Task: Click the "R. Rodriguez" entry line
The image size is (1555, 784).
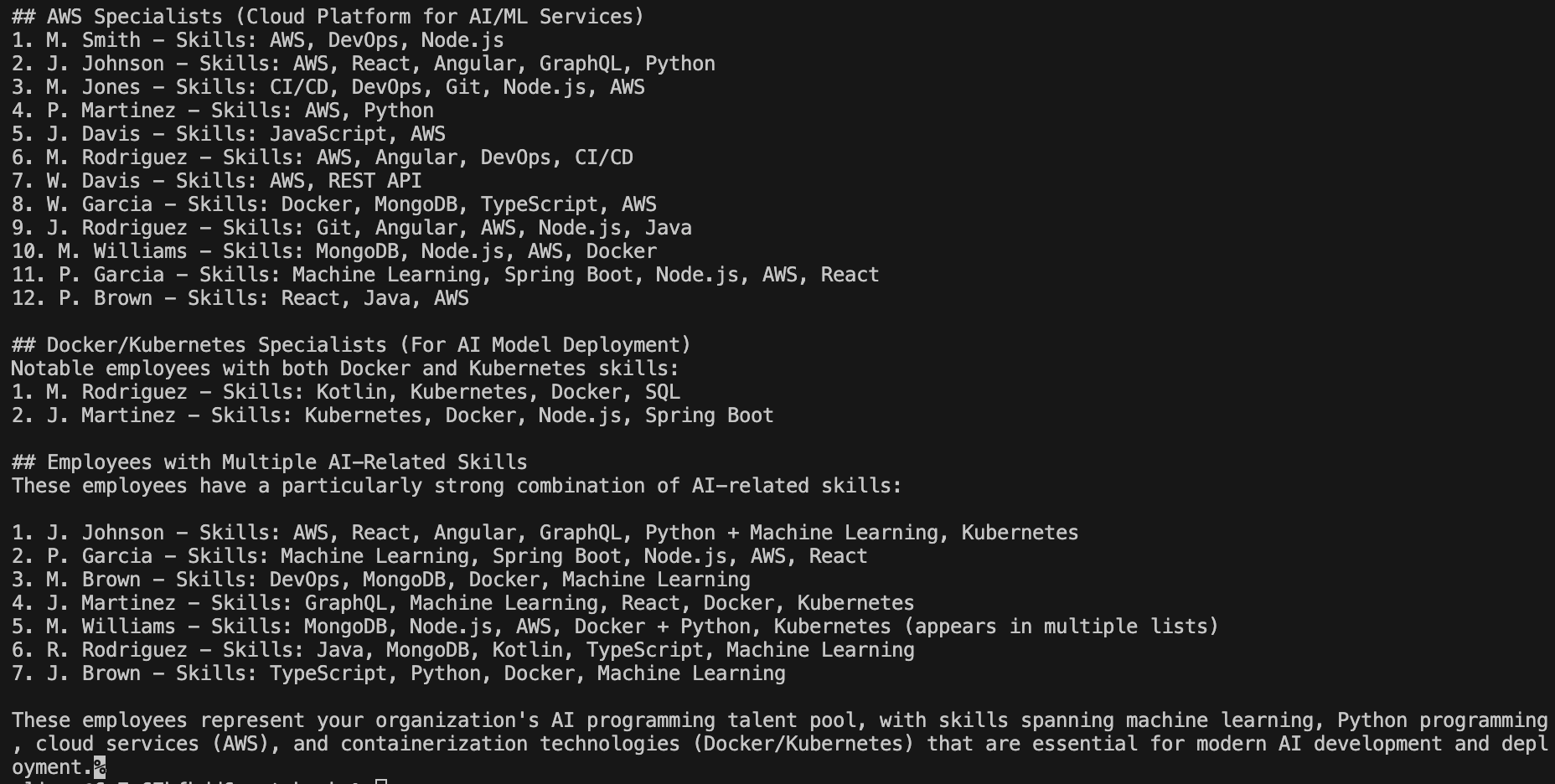Action: click(x=462, y=650)
